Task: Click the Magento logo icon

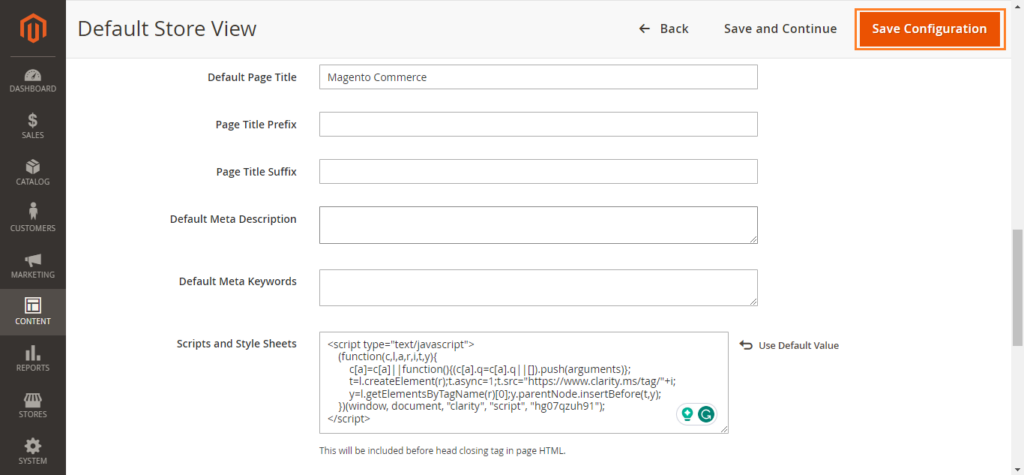Action: [33, 28]
